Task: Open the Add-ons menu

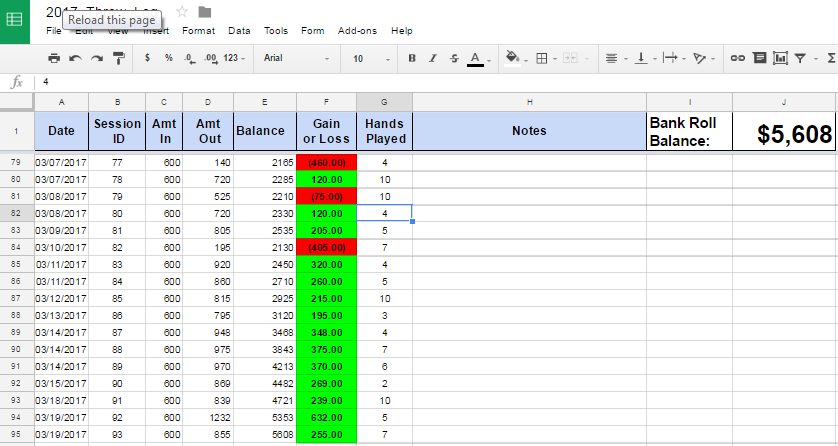Action: (x=357, y=31)
